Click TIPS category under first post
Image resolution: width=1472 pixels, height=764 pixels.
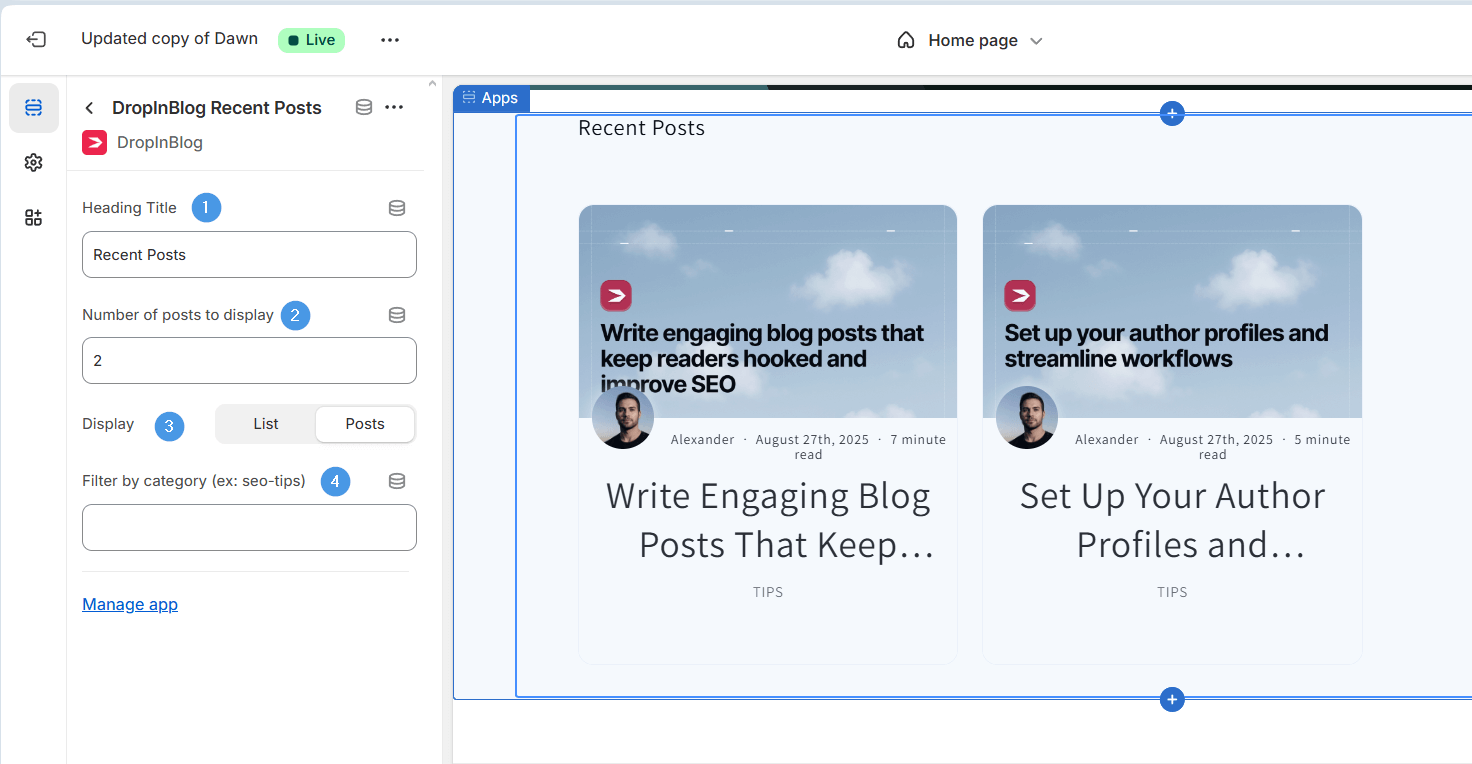768,592
